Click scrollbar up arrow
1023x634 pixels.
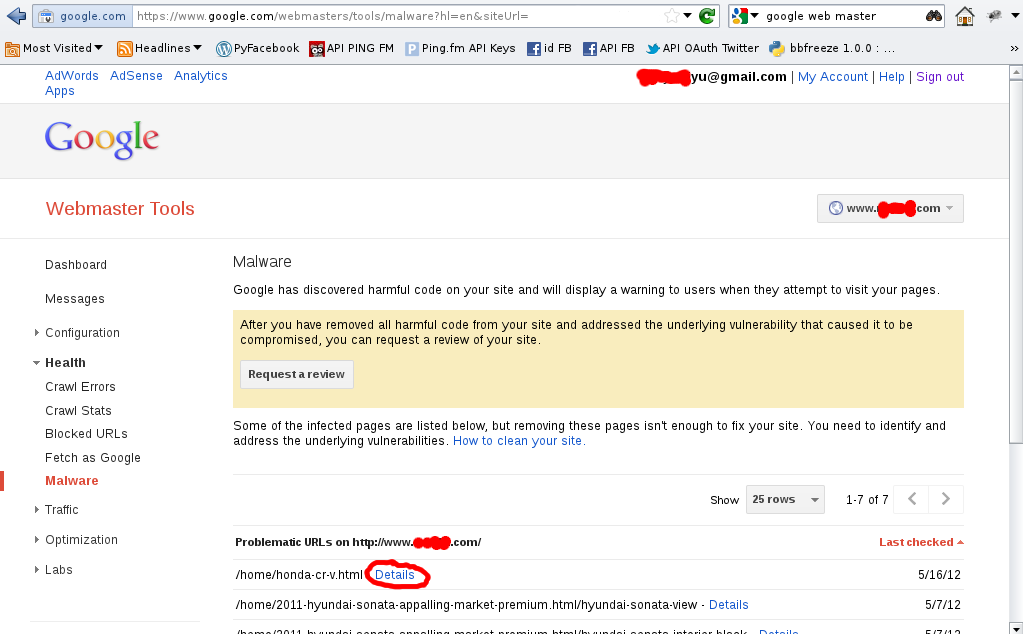pos(1016,72)
